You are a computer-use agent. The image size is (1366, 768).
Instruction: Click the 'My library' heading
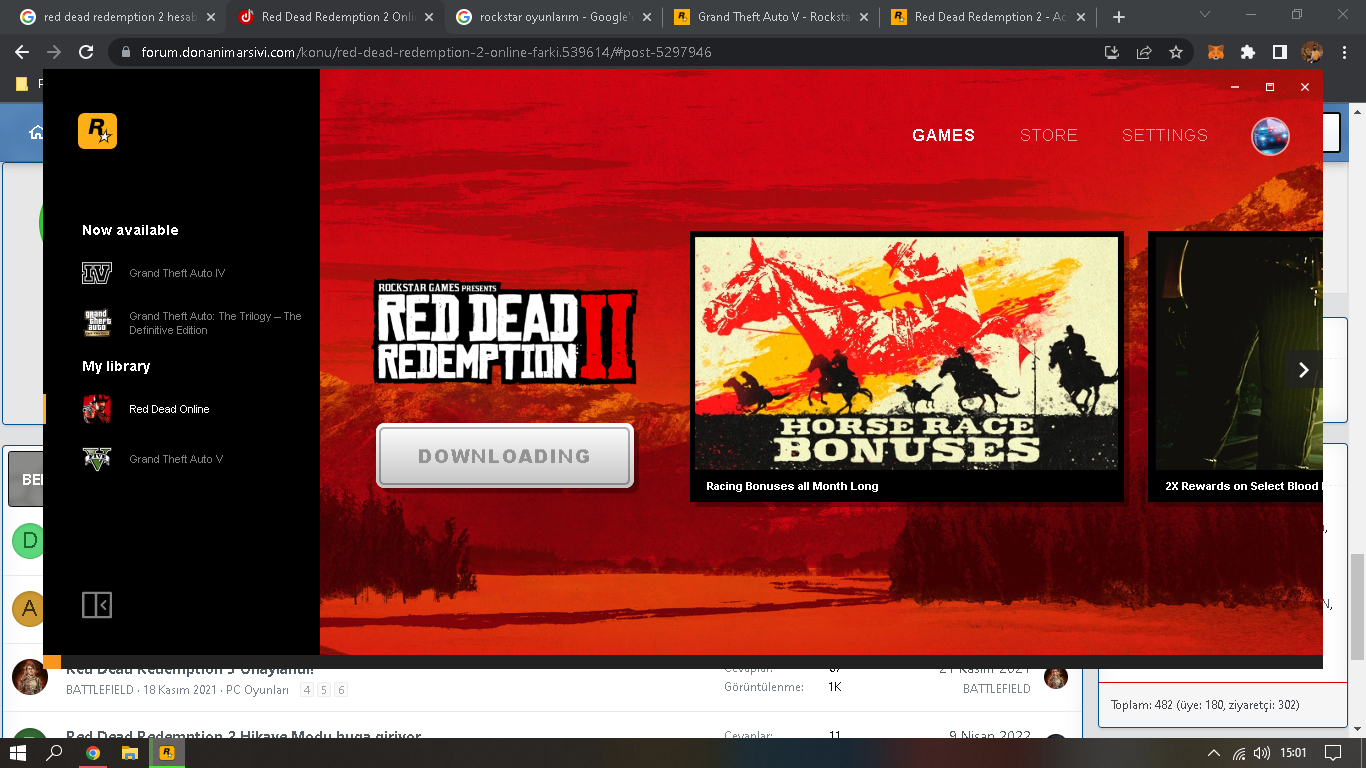pyautogui.click(x=116, y=366)
